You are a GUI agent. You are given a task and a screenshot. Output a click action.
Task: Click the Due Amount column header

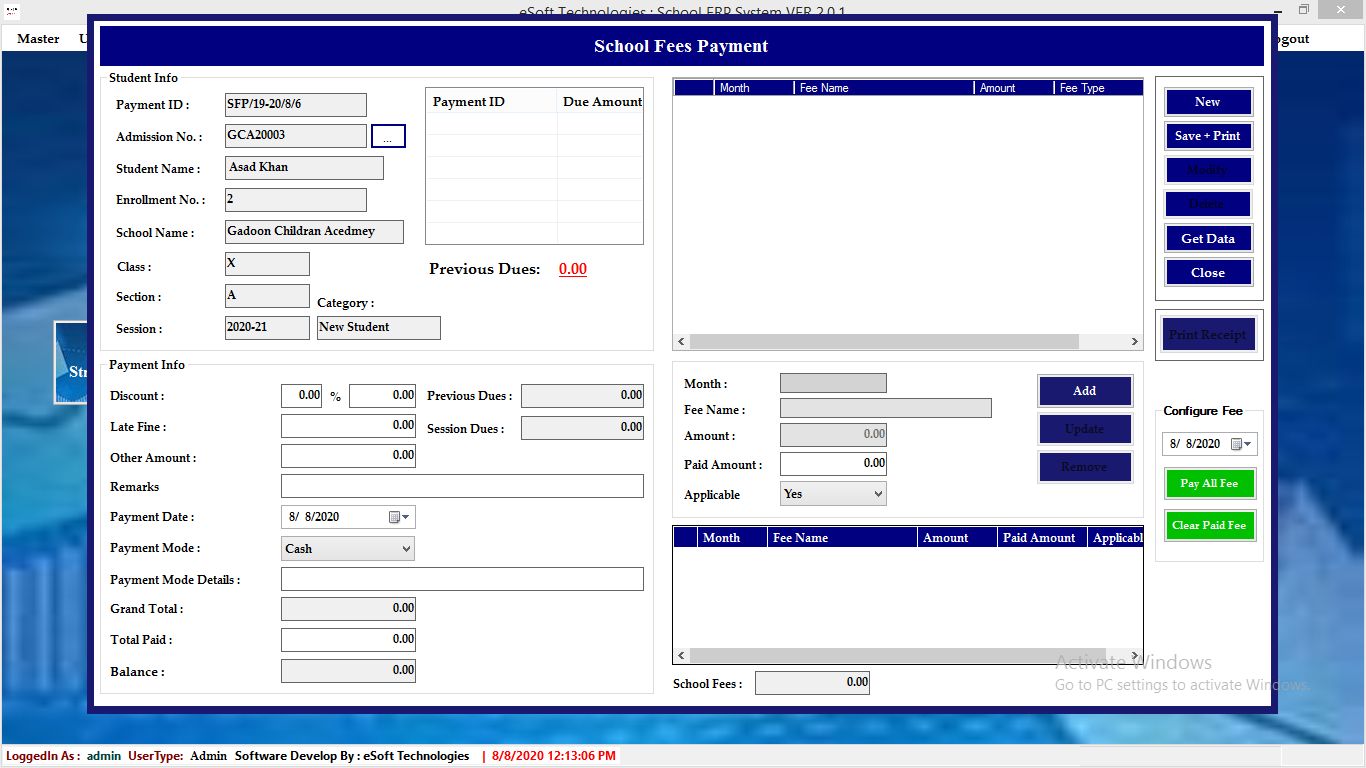(601, 101)
